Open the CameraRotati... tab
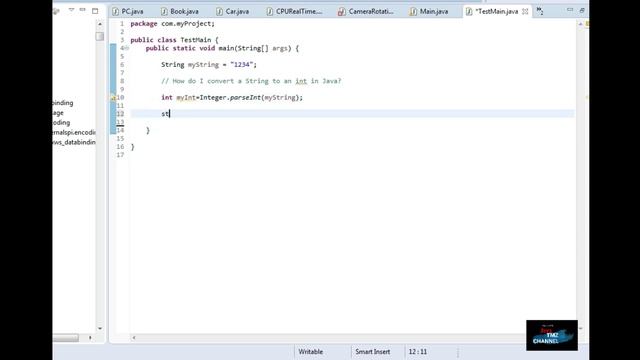This screenshot has width=640, height=360. tap(366, 11)
